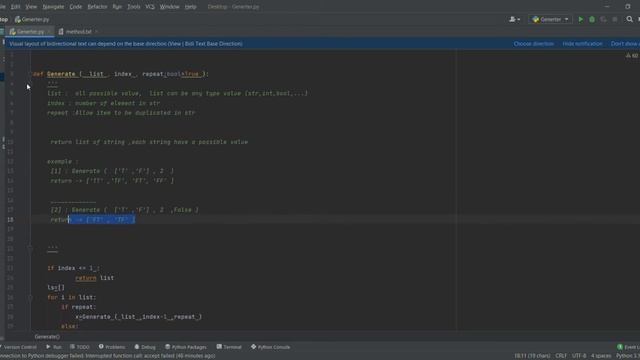Click the 'if repeat:' code line
640x360 pixels.
(78, 307)
